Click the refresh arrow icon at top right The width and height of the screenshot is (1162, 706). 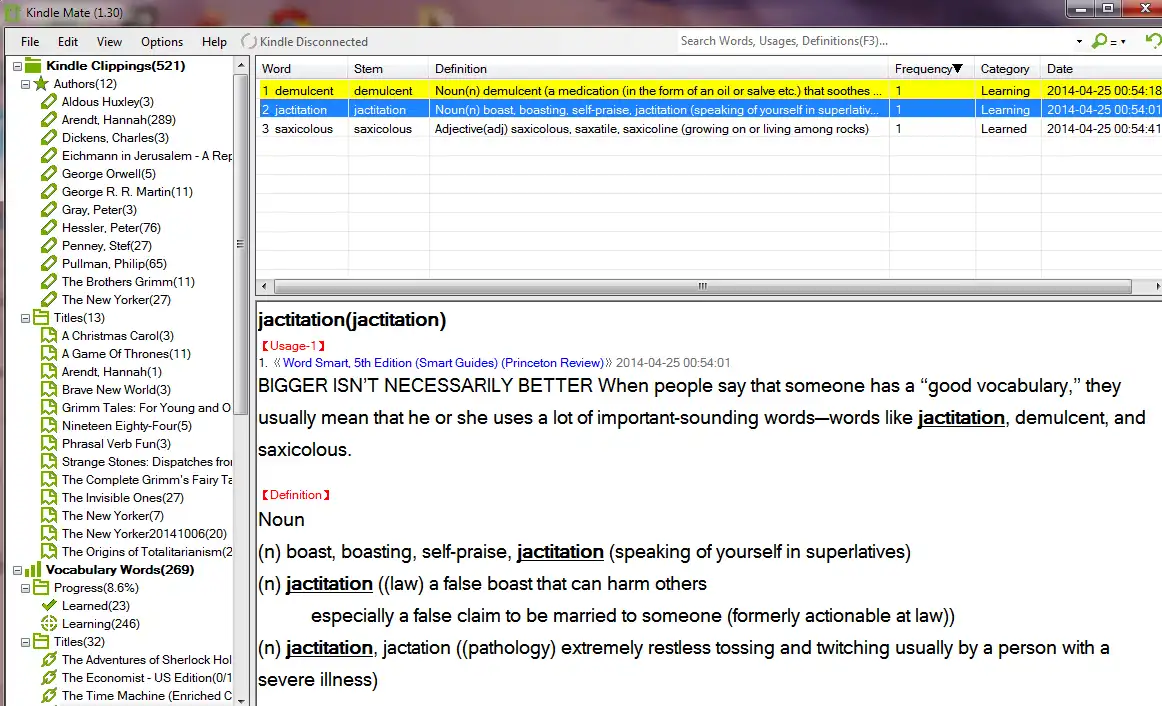tap(1153, 41)
